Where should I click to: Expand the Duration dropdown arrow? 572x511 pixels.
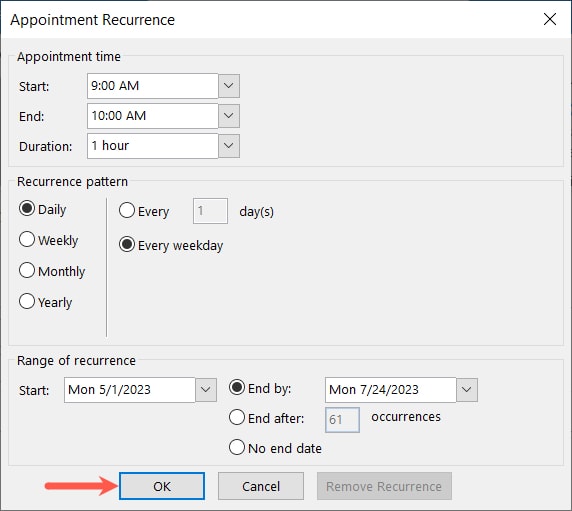click(229, 146)
